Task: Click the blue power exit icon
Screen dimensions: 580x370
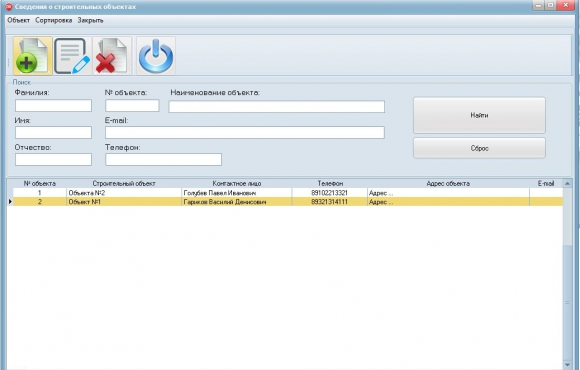Action: tap(156, 56)
